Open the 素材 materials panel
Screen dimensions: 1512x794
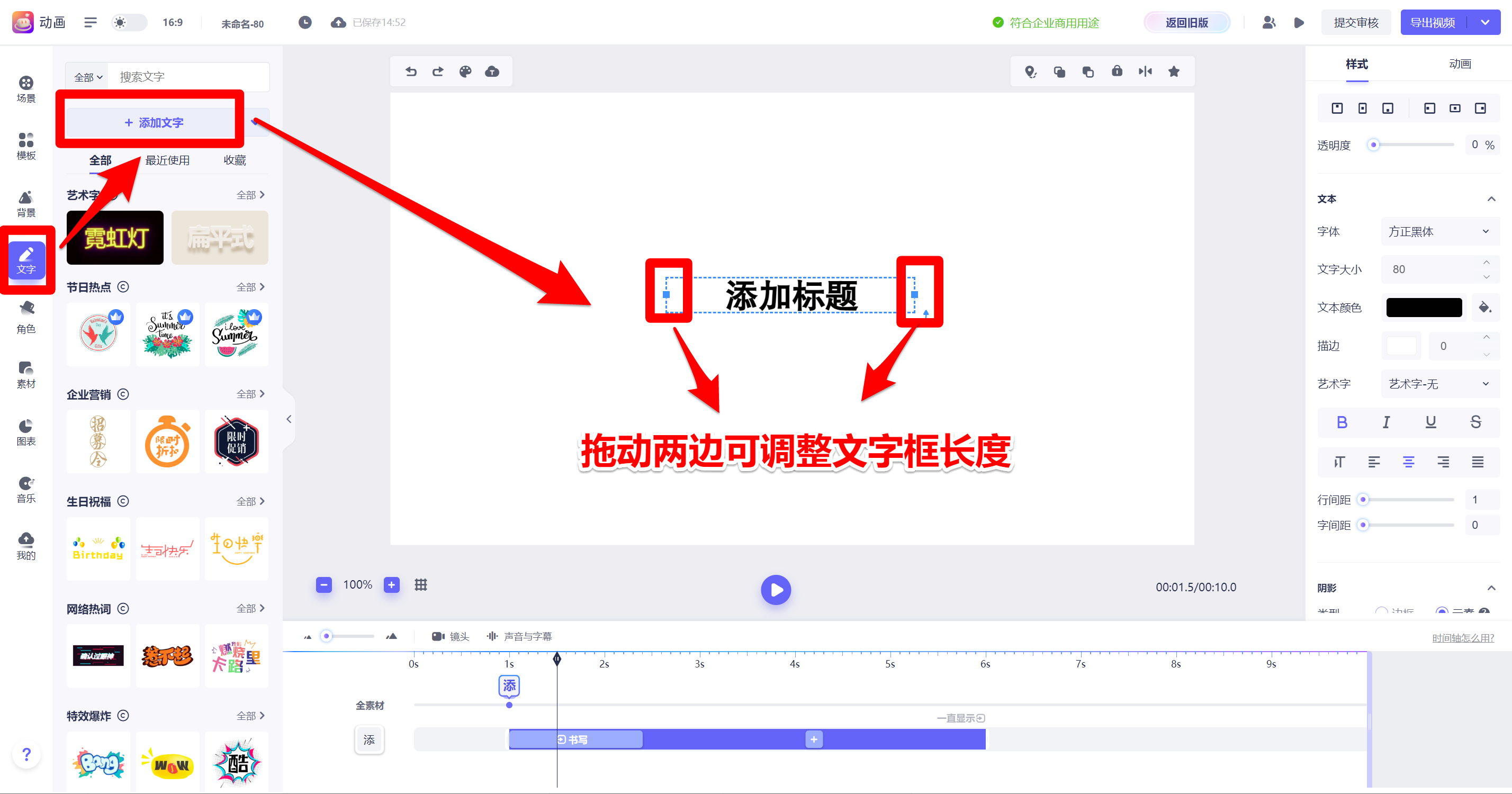click(x=26, y=375)
